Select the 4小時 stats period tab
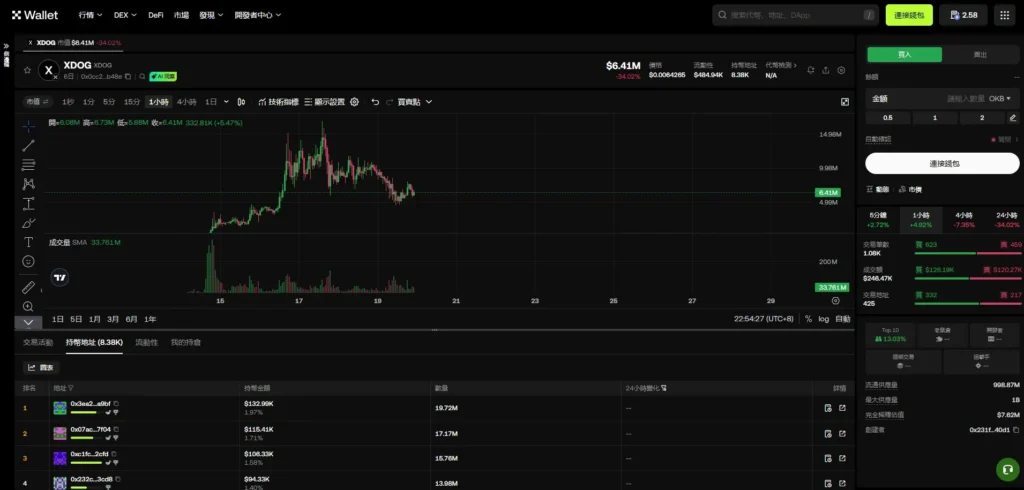1024x490 pixels. pyautogui.click(x=964, y=220)
